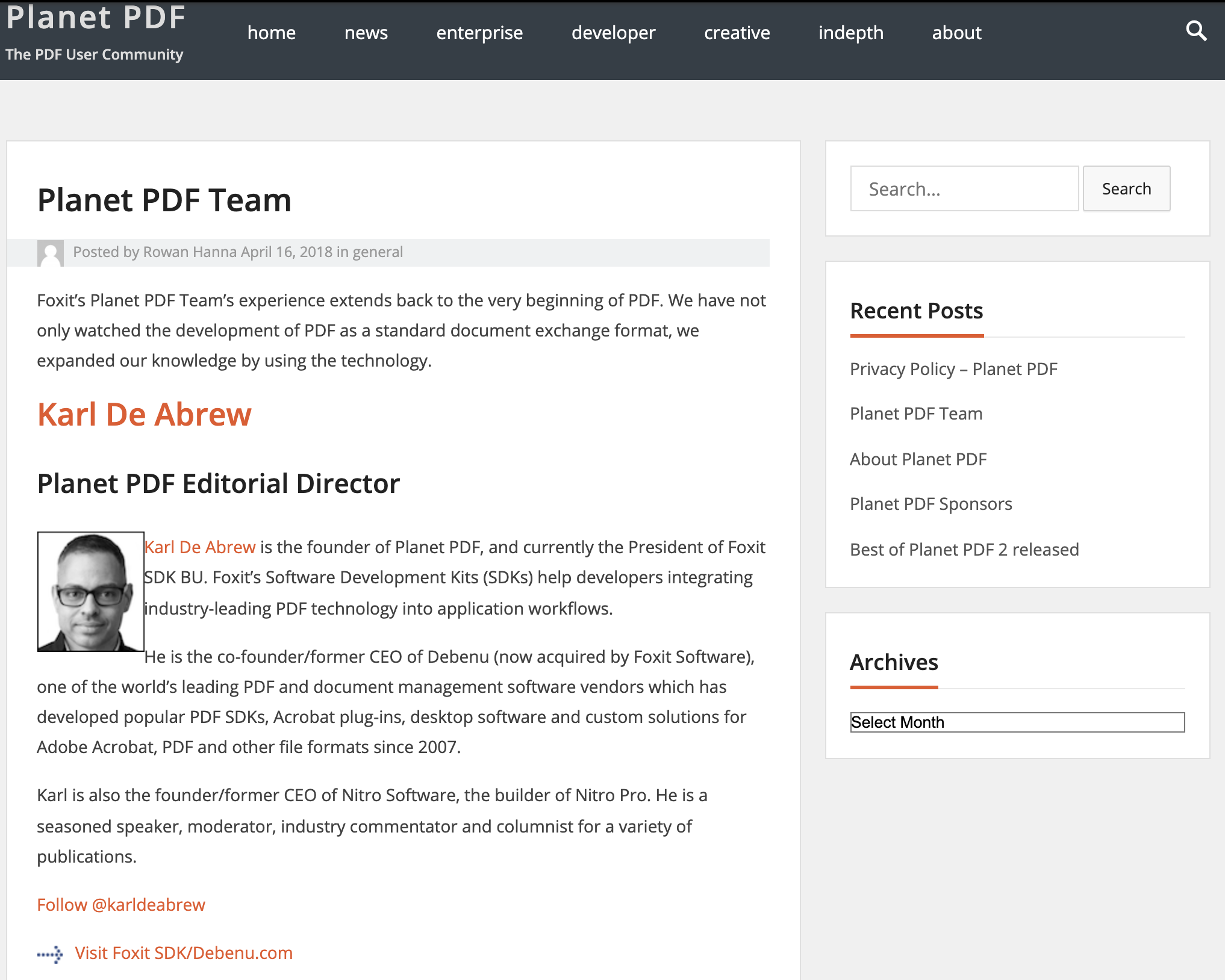Click the Follow @karldeabrew link

pyautogui.click(x=121, y=905)
